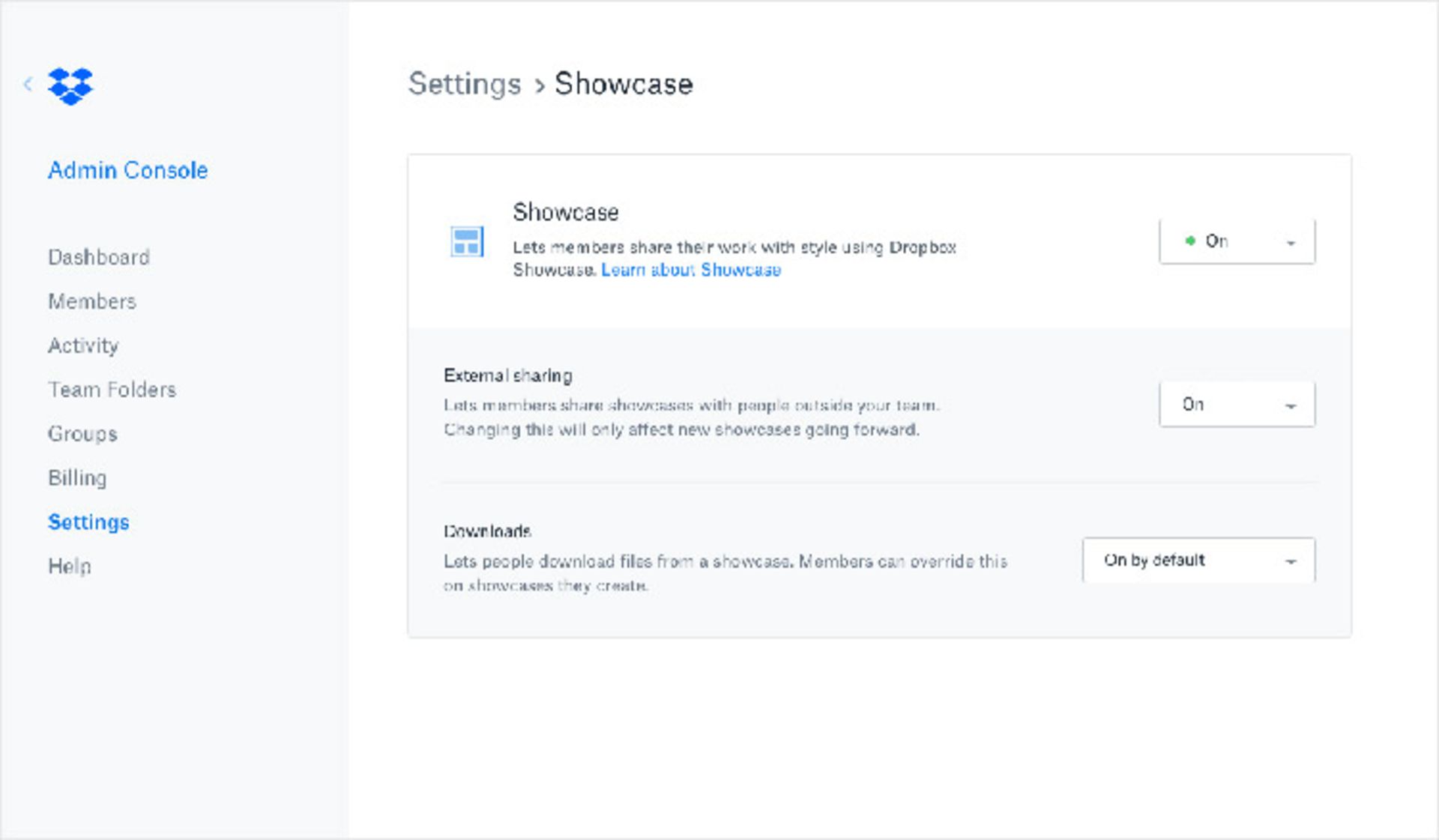Open the Showcase On dropdown
The height and width of the screenshot is (840, 1439).
[1237, 241]
